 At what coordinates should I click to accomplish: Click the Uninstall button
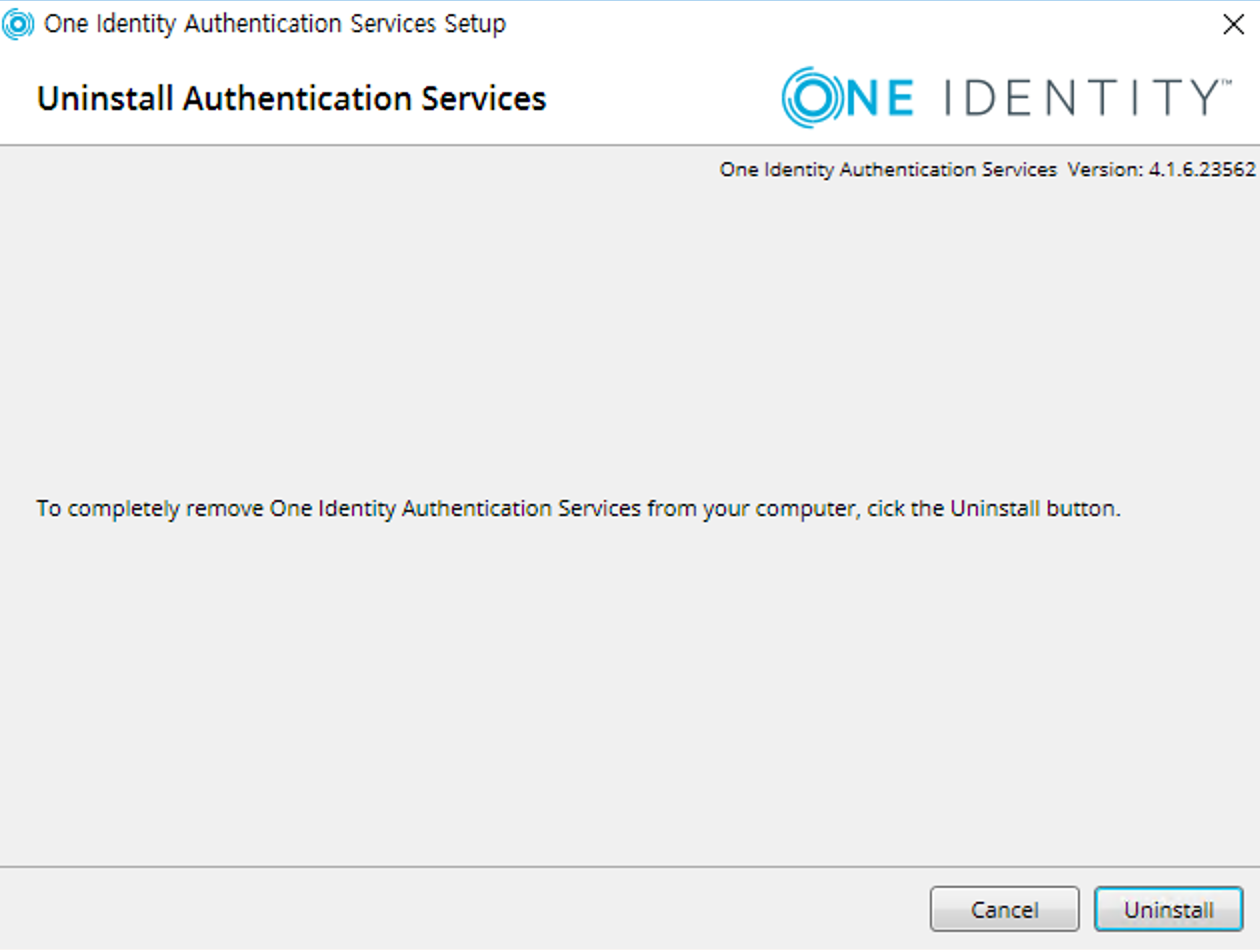(1168, 909)
